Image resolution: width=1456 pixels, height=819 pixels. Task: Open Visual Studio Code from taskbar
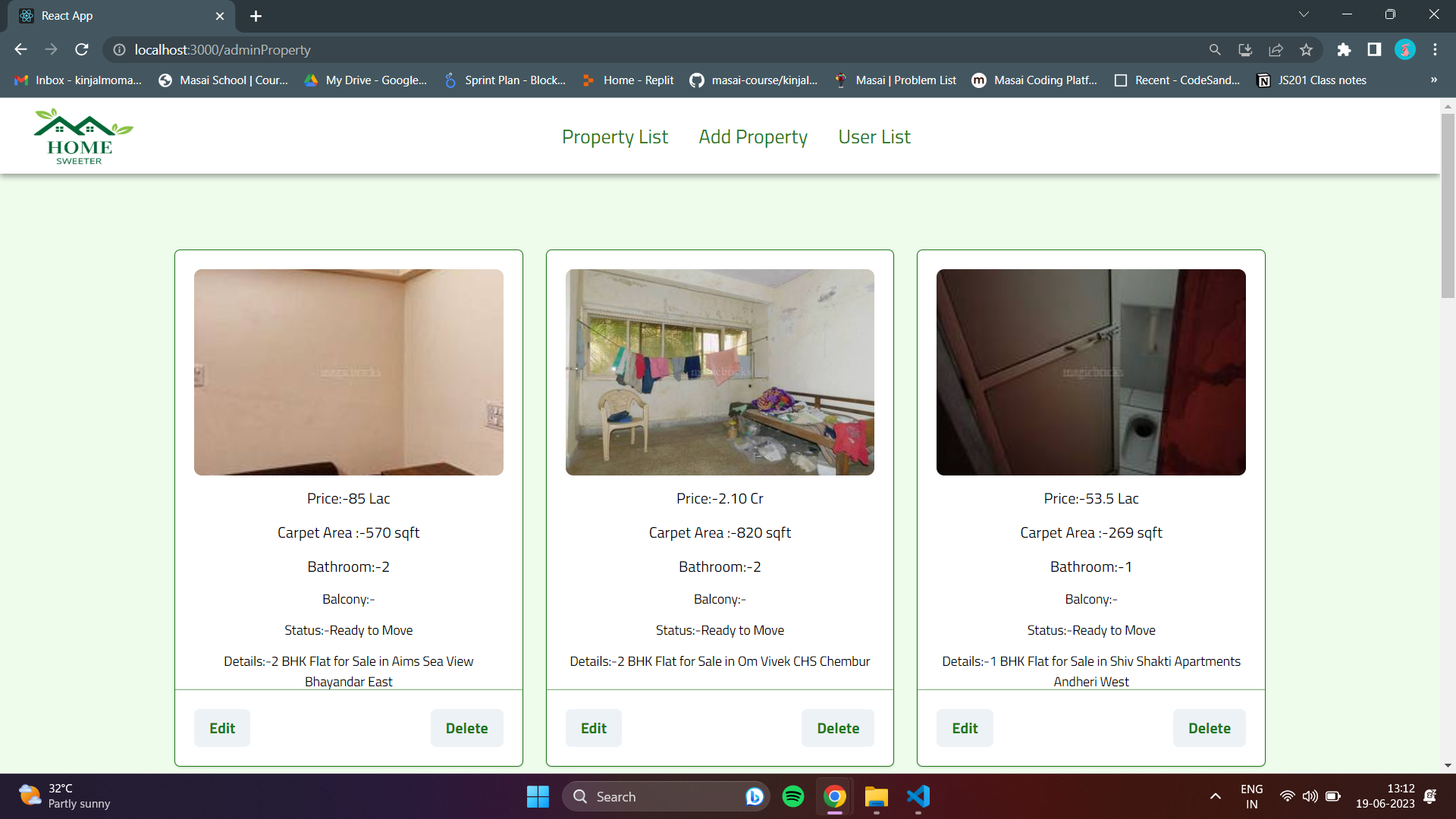click(918, 796)
